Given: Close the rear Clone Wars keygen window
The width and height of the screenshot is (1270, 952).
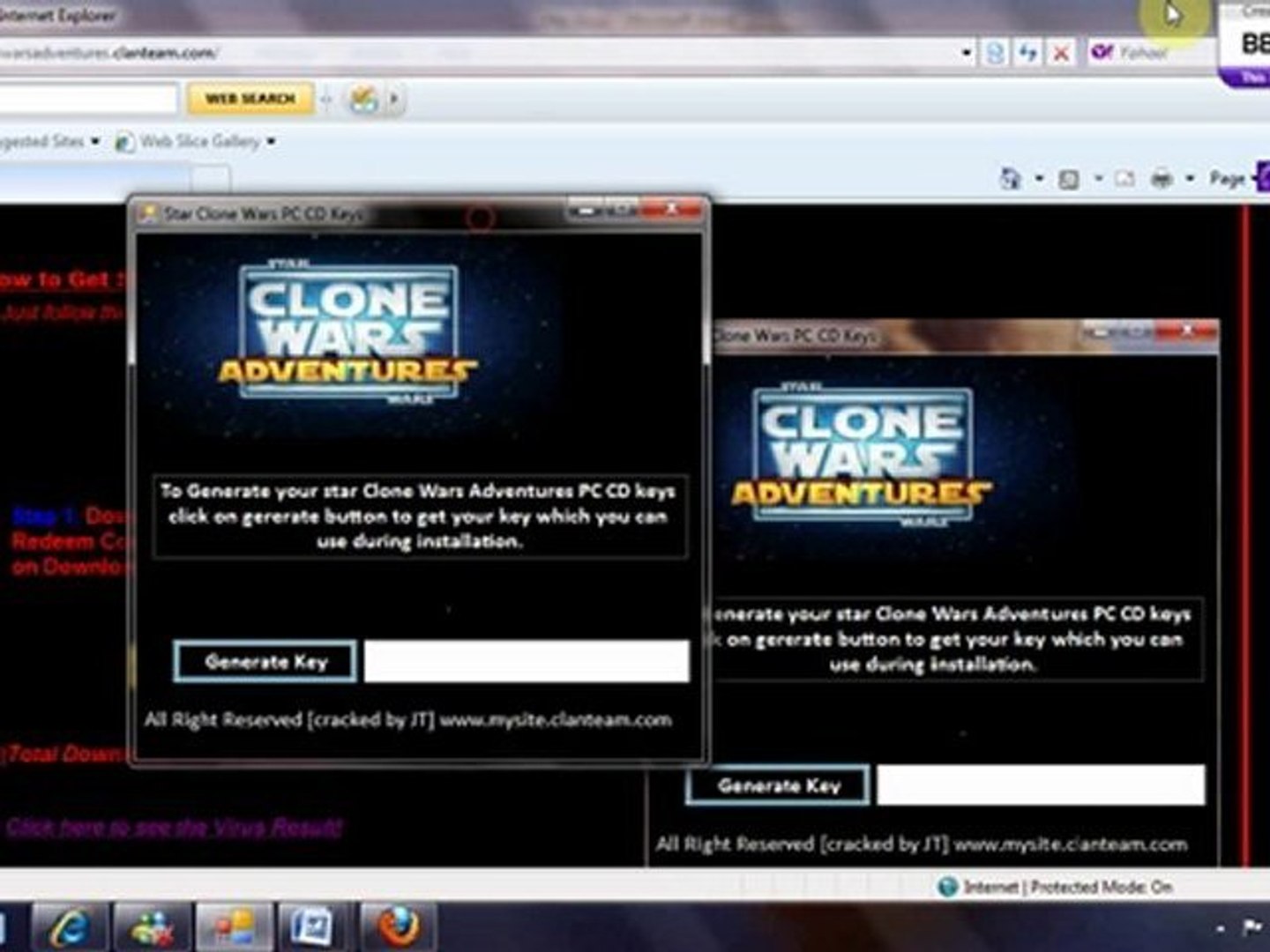Looking at the screenshot, I should coord(1186,332).
